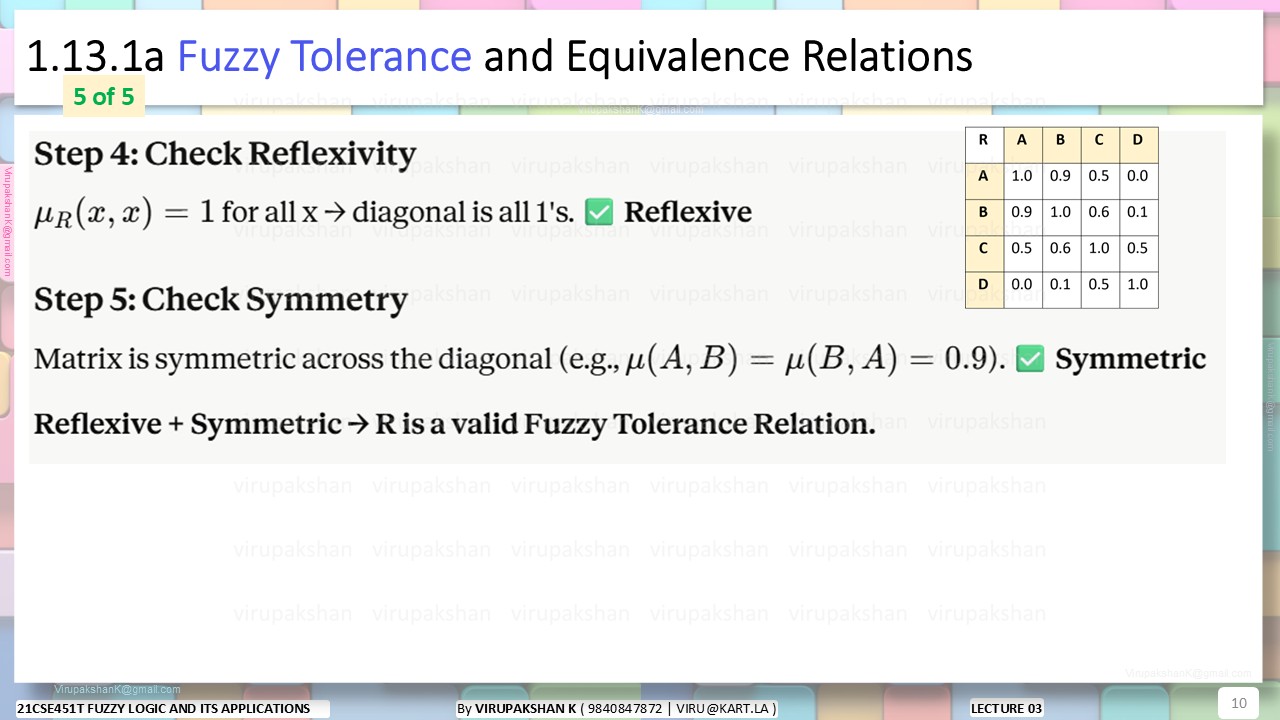Click the 1.0 cell in row B
Screen dimensions: 1280x720
pyautogui.click(x=1061, y=218)
